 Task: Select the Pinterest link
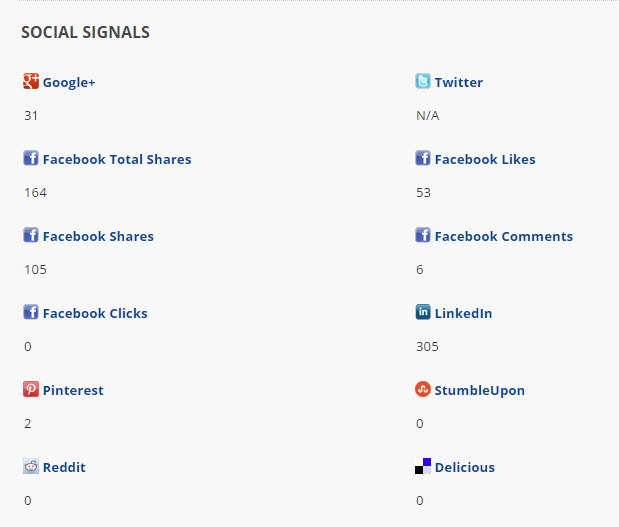(73, 391)
